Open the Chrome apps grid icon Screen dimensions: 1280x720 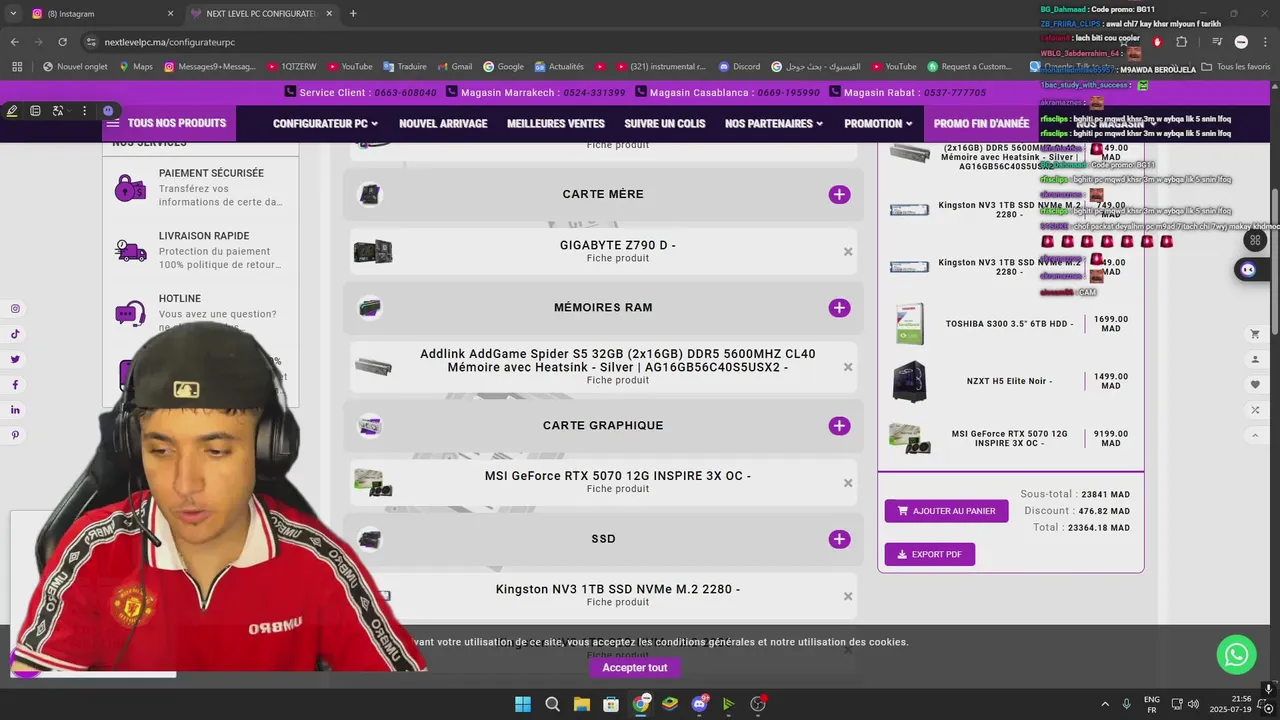click(x=16, y=67)
